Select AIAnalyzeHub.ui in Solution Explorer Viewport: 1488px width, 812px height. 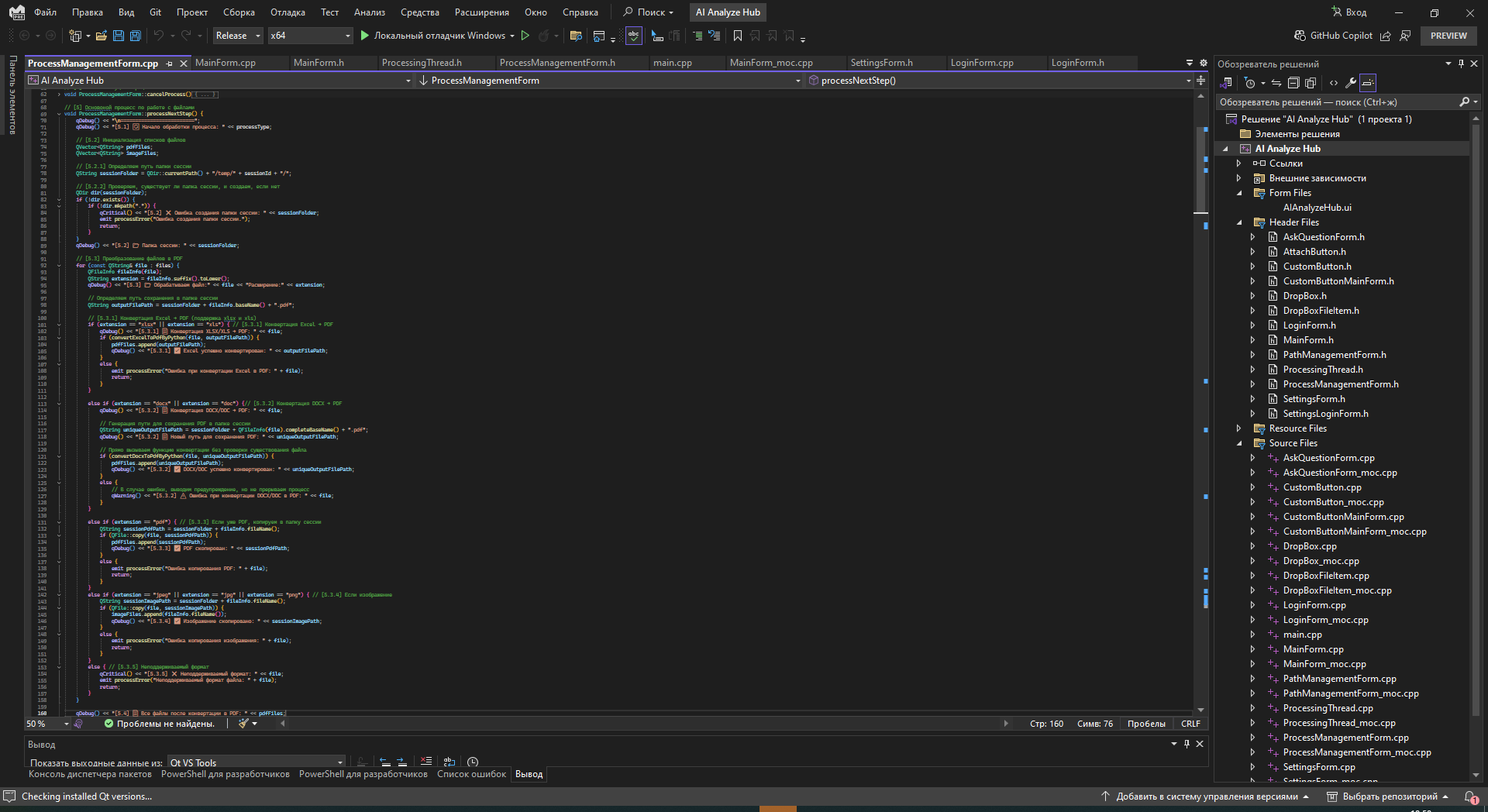click(1317, 208)
